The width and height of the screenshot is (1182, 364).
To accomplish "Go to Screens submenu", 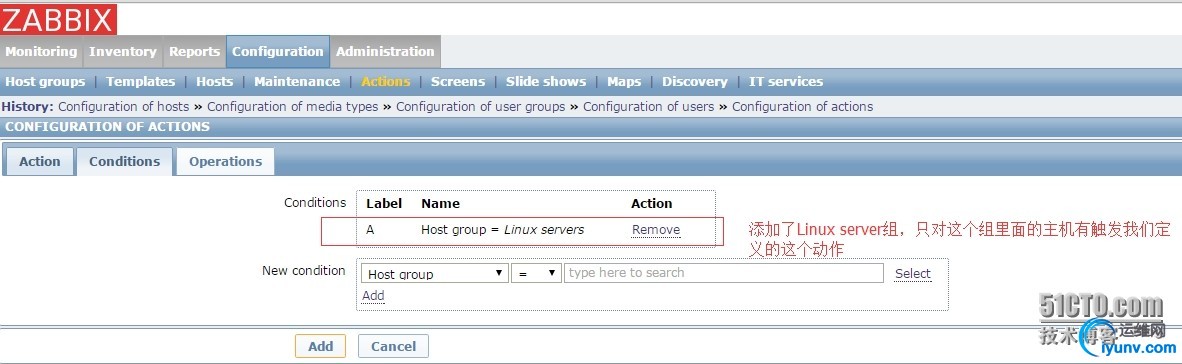I will click(458, 81).
